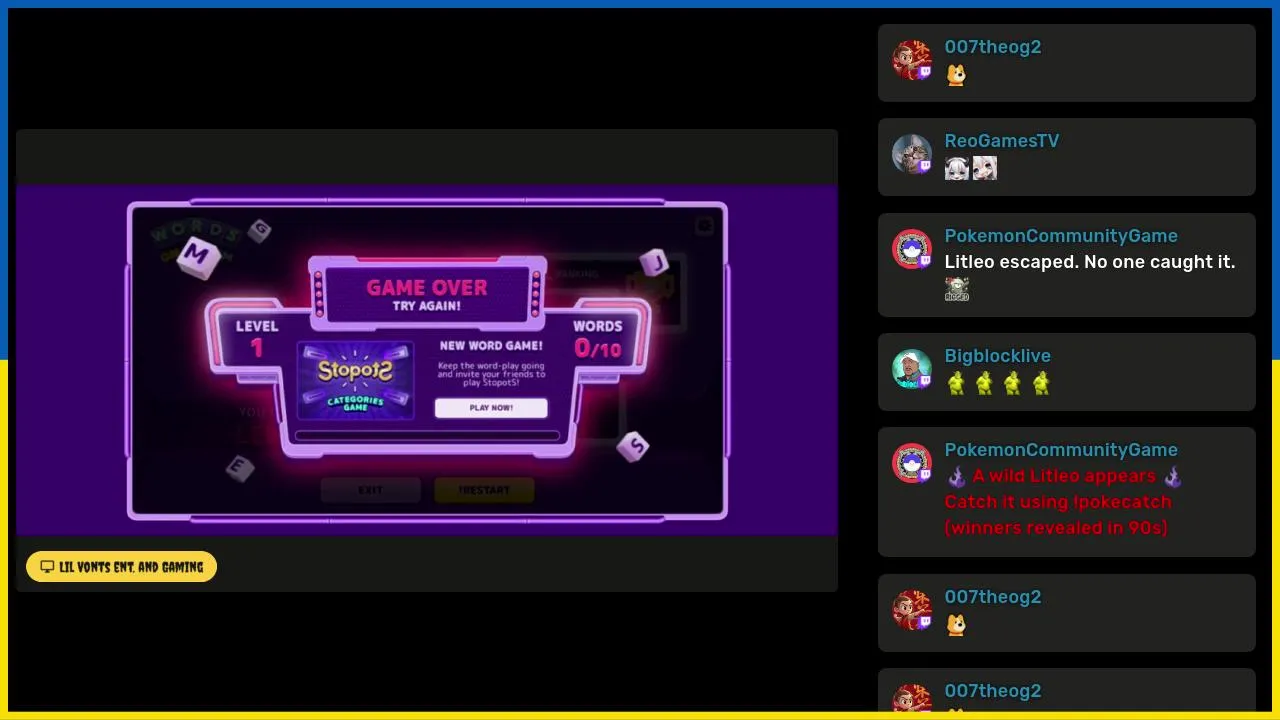Click the flame emoji after "appears"
Viewport: 1280px width, 720px height.
1172,477
